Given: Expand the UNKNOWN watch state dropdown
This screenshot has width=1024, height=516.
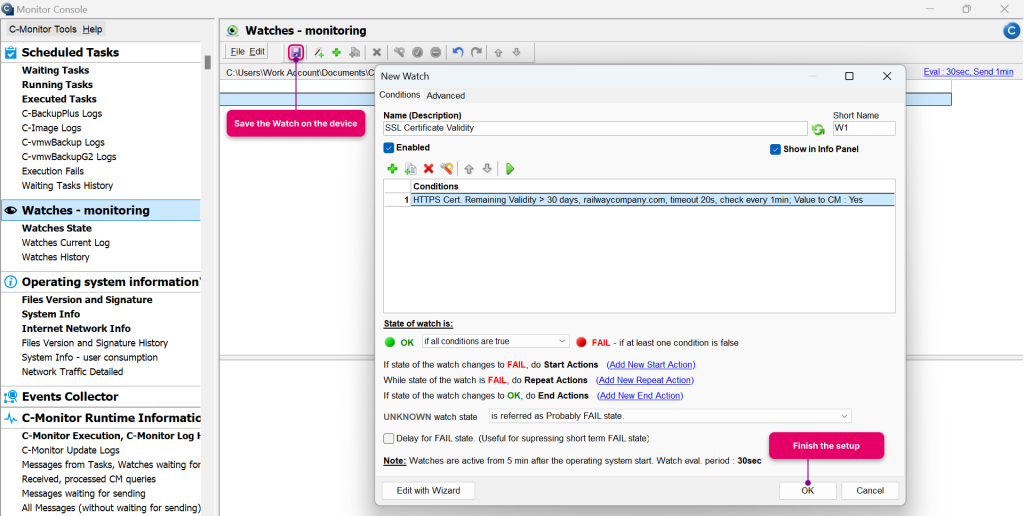Looking at the screenshot, I should [670, 416].
